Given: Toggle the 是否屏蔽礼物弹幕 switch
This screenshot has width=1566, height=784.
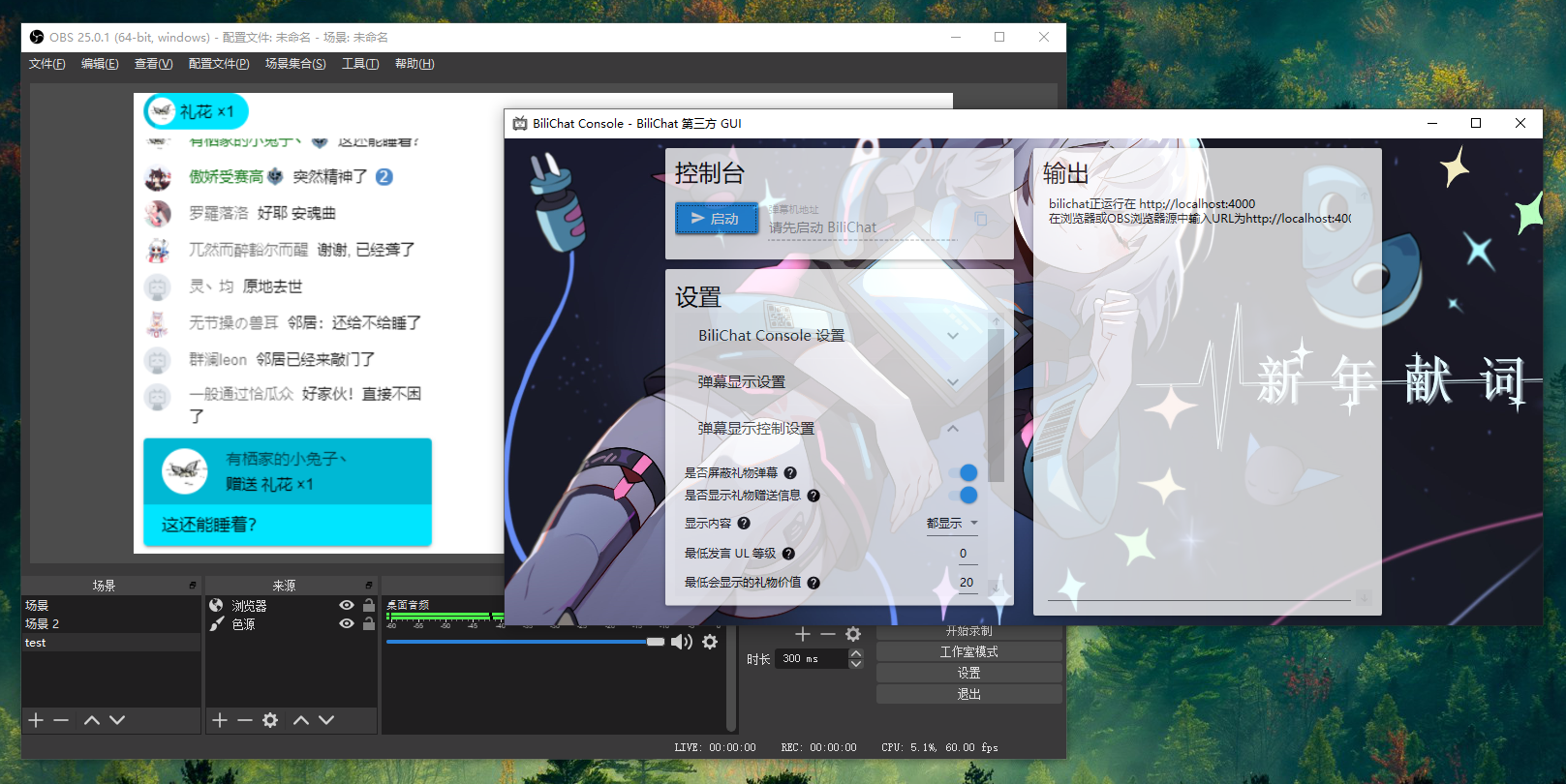Looking at the screenshot, I should coord(964,472).
